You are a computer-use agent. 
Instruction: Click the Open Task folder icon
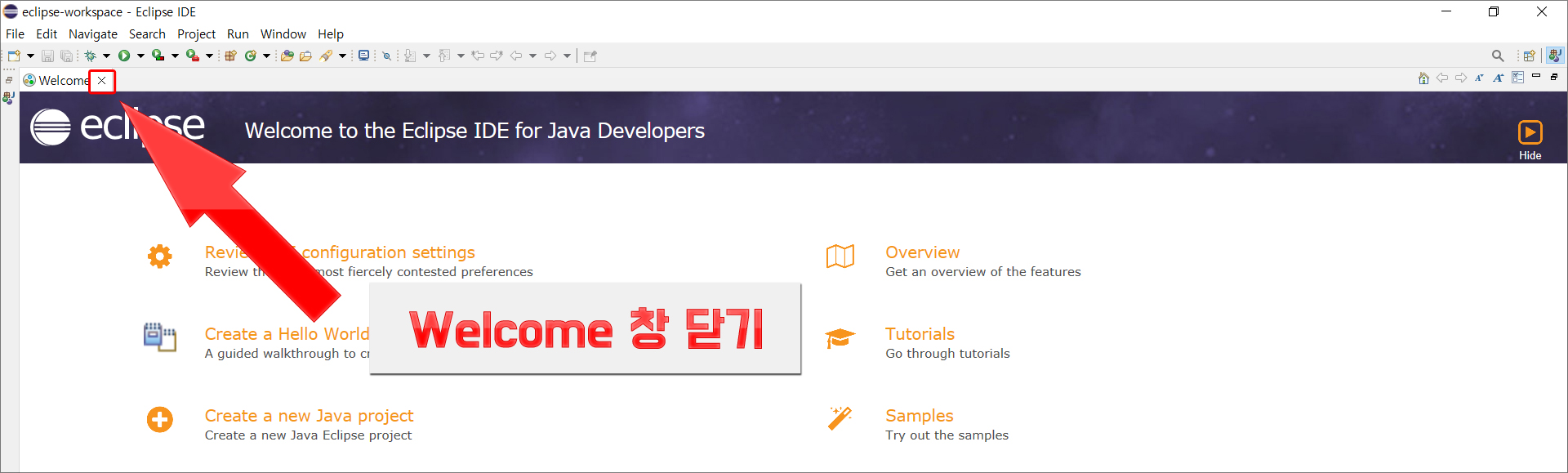pyautogui.click(x=305, y=56)
